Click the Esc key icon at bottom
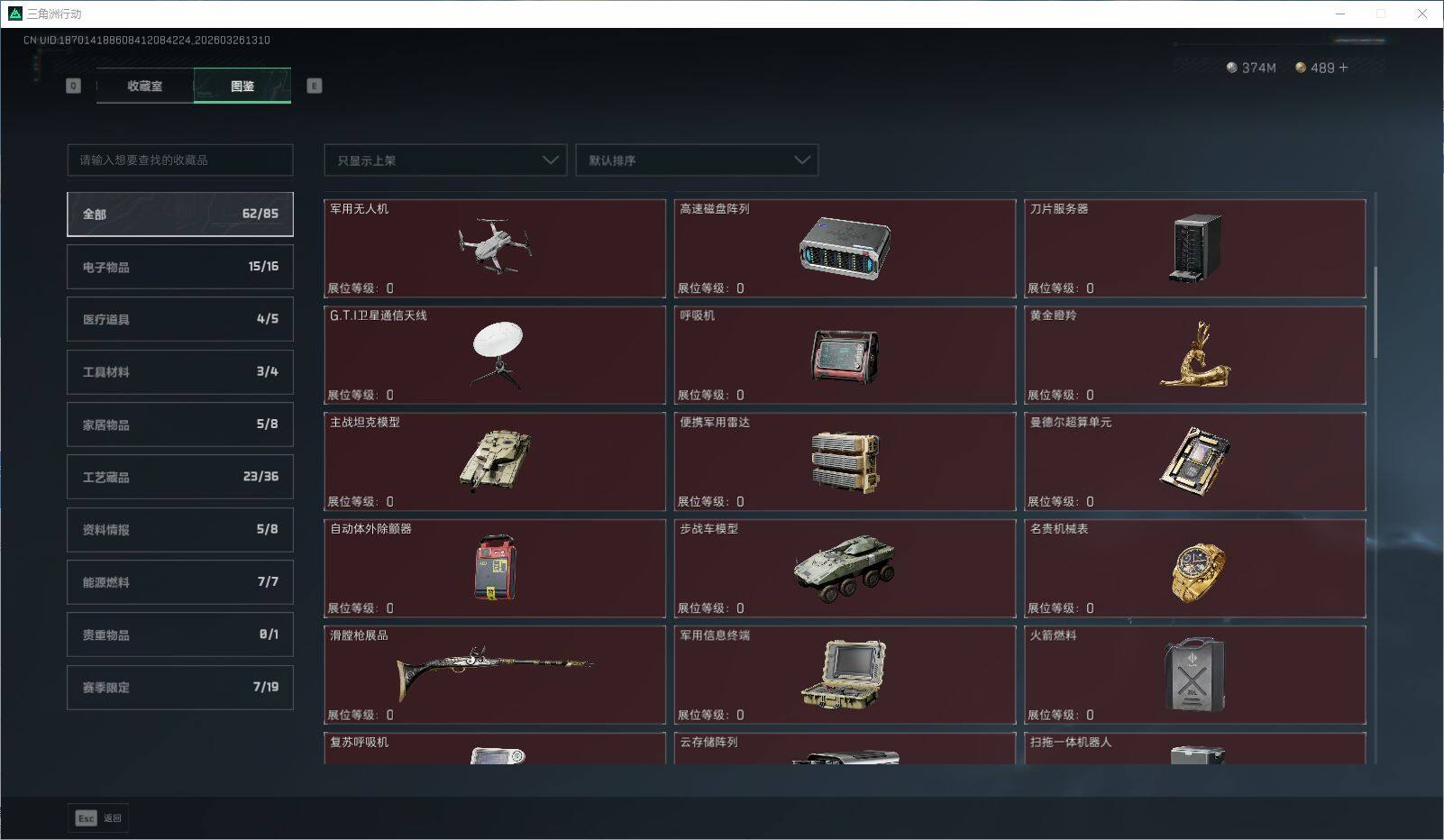Viewport: 1444px width, 840px height. tap(85, 818)
